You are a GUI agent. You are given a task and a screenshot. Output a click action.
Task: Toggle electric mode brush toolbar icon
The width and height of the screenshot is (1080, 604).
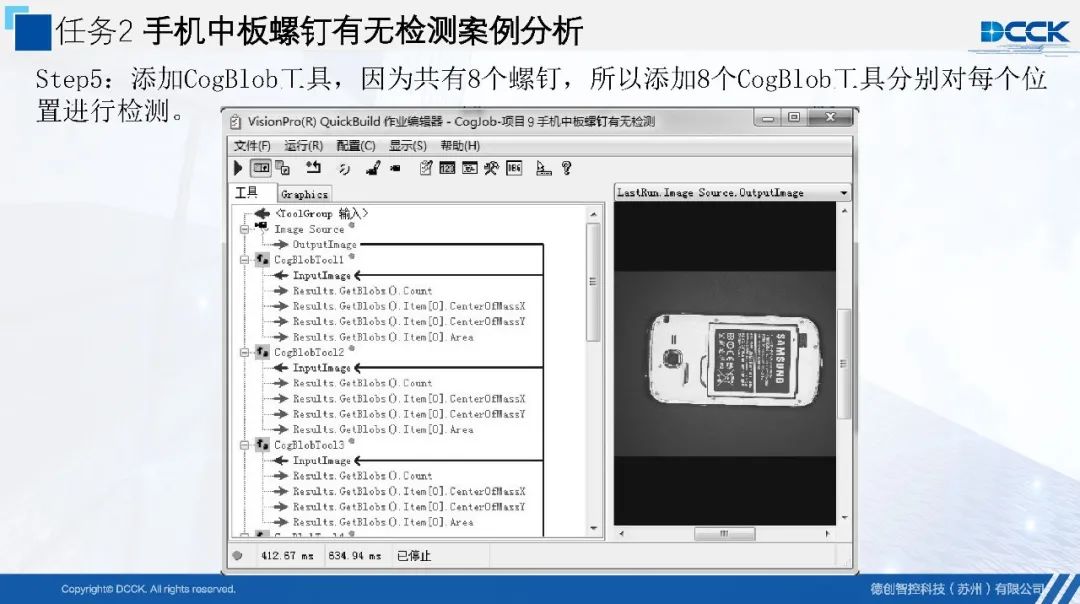[x=373, y=168]
